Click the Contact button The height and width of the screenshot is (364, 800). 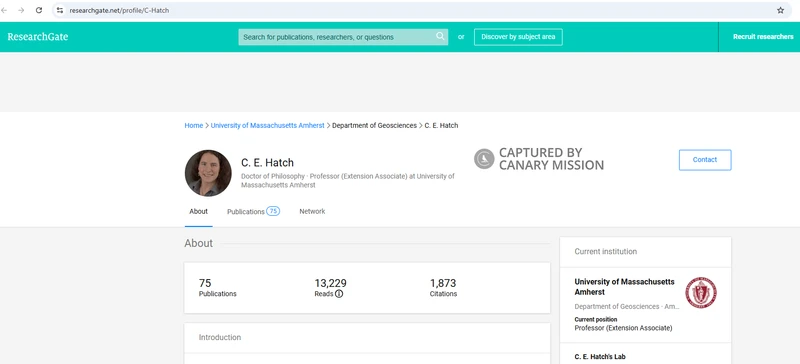(705, 160)
